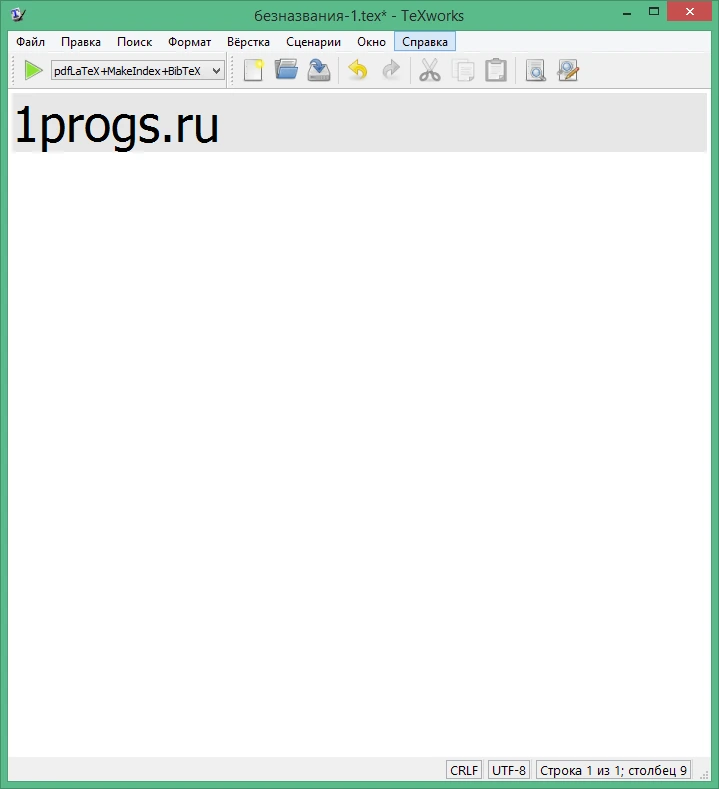Click the Open file folder icon
This screenshot has width=719, height=789.
[x=286, y=70]
